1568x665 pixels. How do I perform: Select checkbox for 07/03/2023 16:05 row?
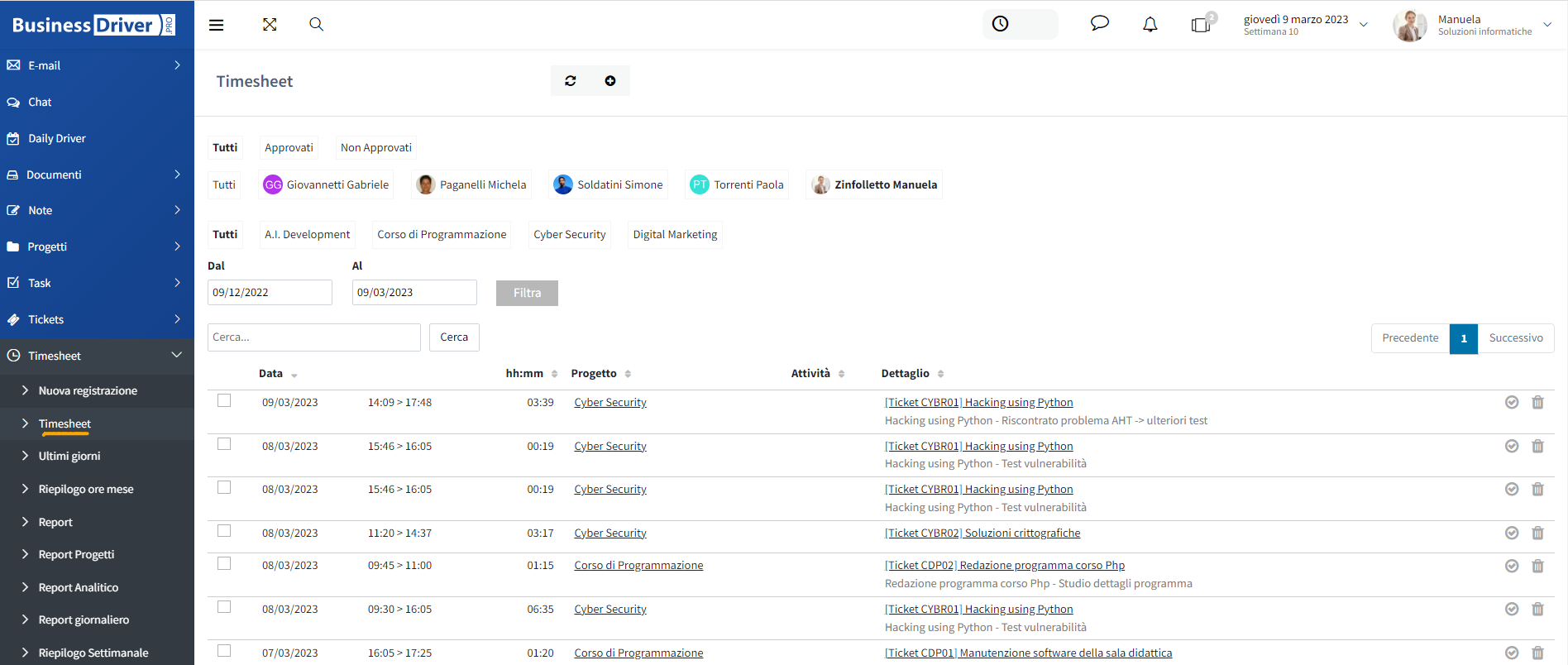[x=224, y=651]
